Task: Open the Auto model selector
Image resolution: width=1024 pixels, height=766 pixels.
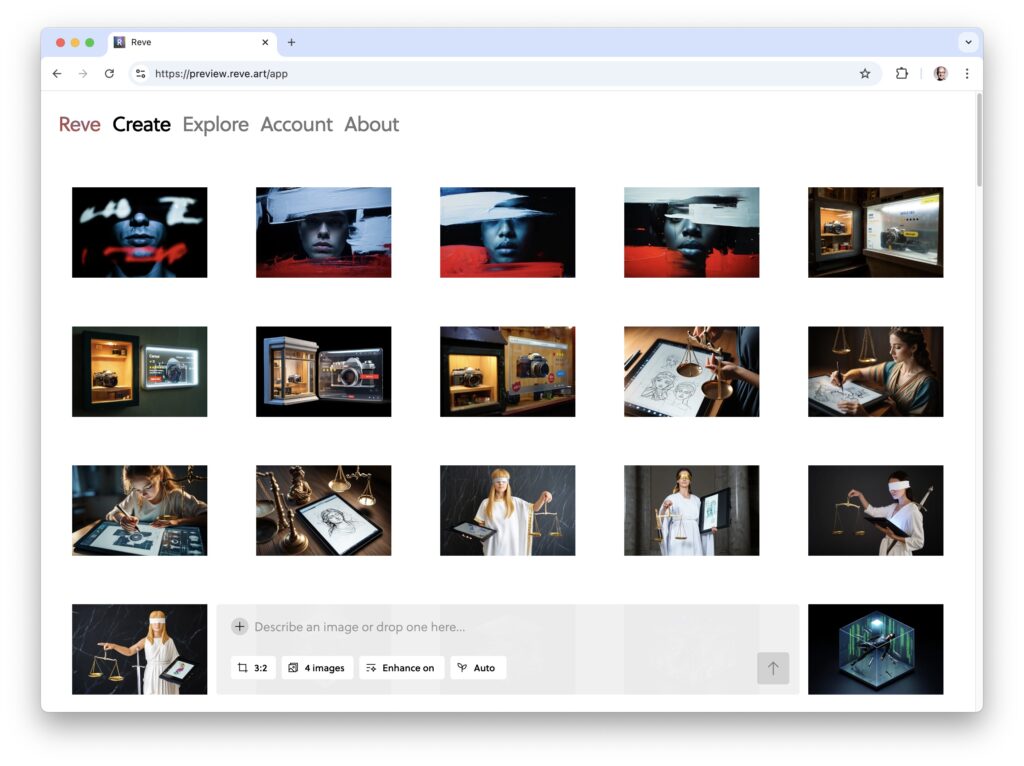Action: coord(477,668)
